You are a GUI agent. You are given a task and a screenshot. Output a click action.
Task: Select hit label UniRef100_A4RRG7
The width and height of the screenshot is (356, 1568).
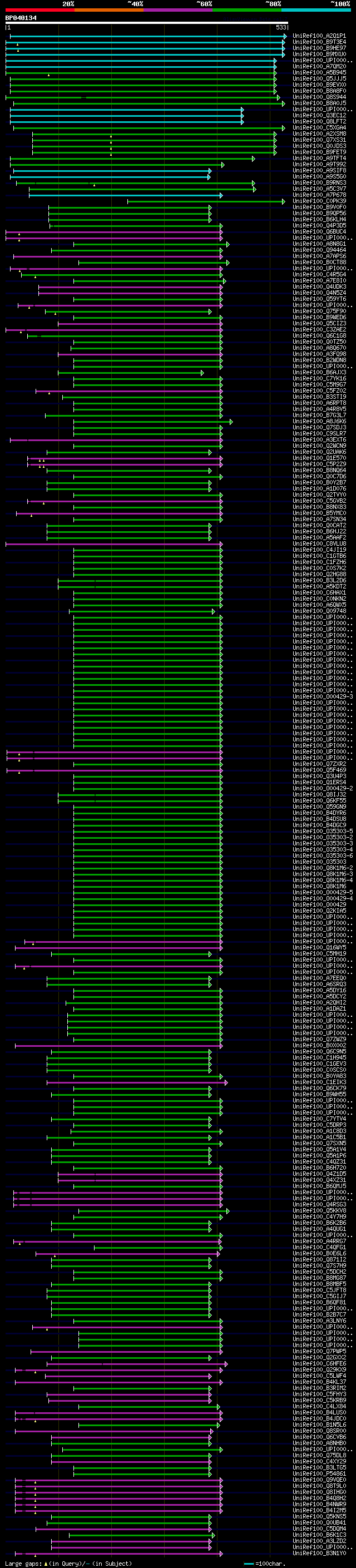point(319,1241)
